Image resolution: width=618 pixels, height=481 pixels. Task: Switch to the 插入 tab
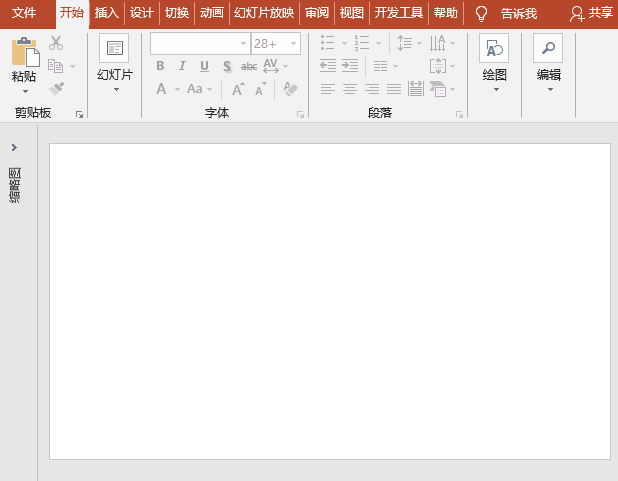(x=106, y=13)
